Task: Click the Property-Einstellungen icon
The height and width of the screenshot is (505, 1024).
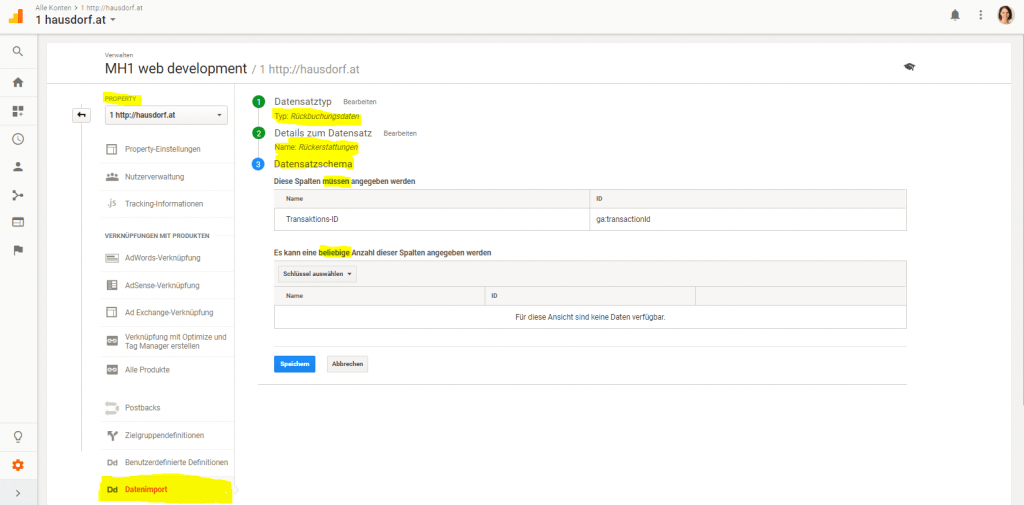Action: [112, 149]
